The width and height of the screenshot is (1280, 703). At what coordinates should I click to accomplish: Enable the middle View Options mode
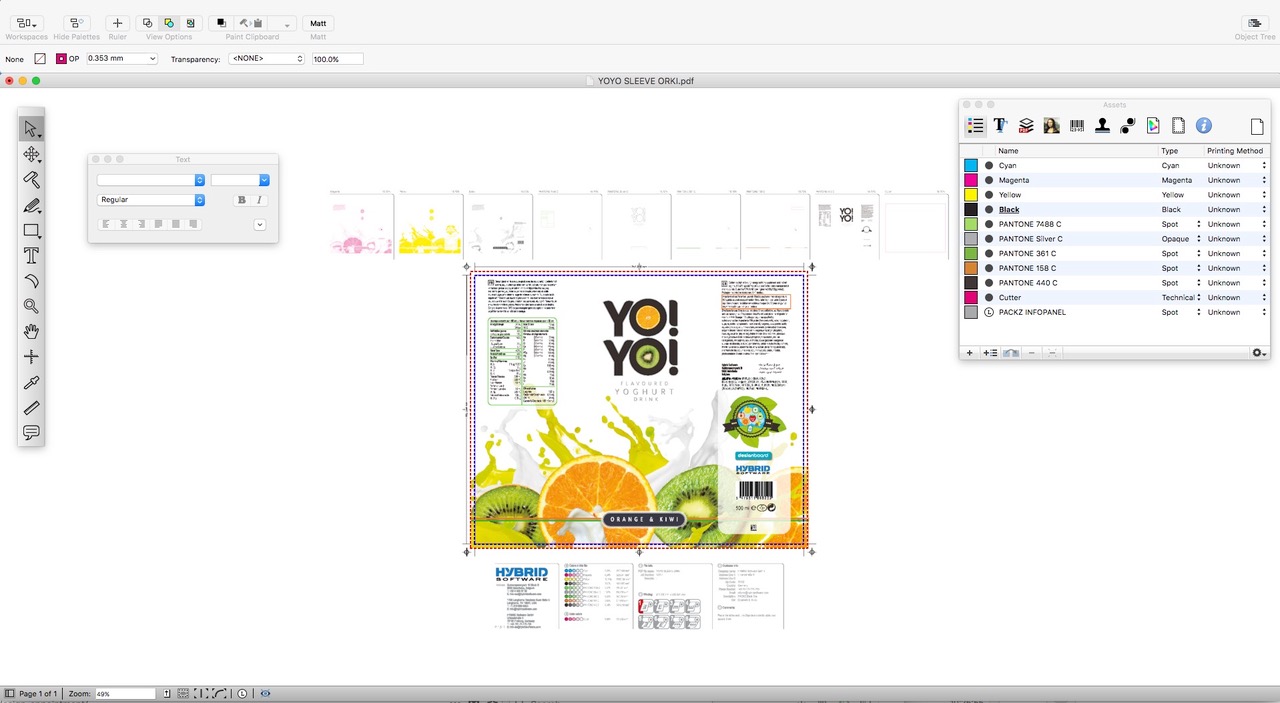click(x=168, y=23)
